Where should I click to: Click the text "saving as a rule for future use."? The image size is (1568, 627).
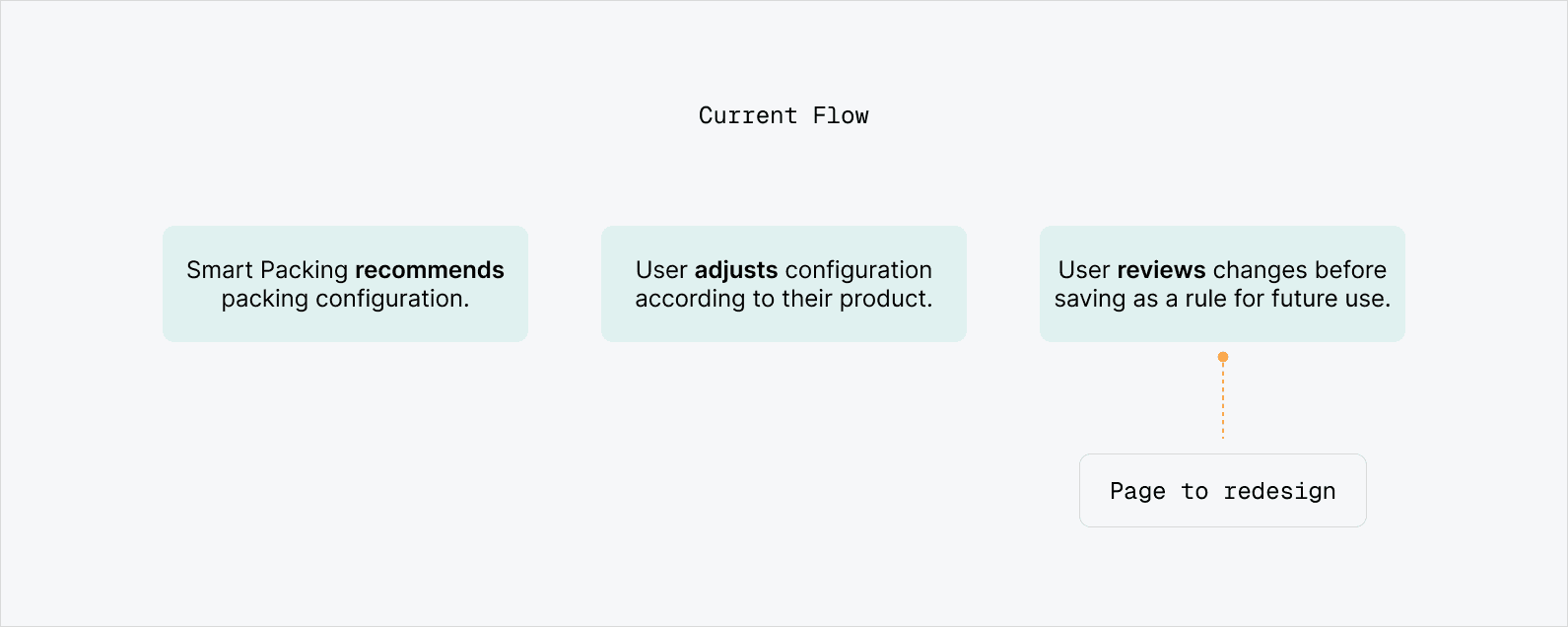click(1222, 299)
